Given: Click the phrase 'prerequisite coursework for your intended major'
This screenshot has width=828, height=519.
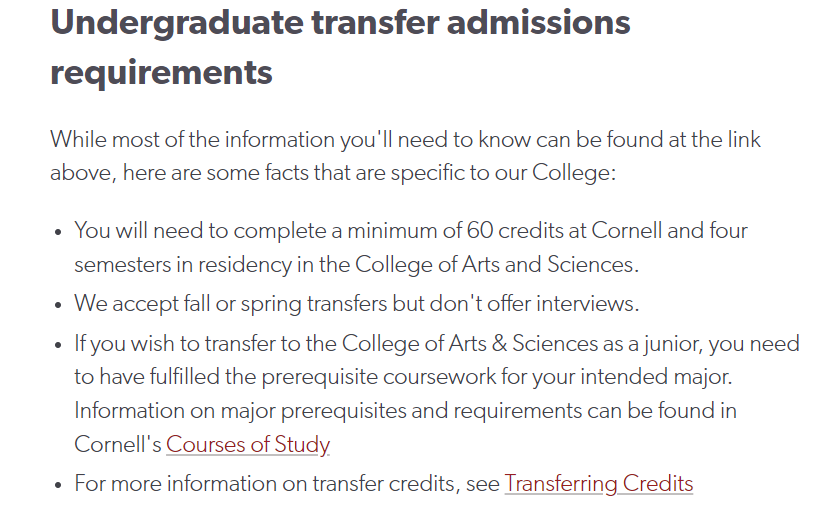Looking at the screenshot, I should pos(496,377).
